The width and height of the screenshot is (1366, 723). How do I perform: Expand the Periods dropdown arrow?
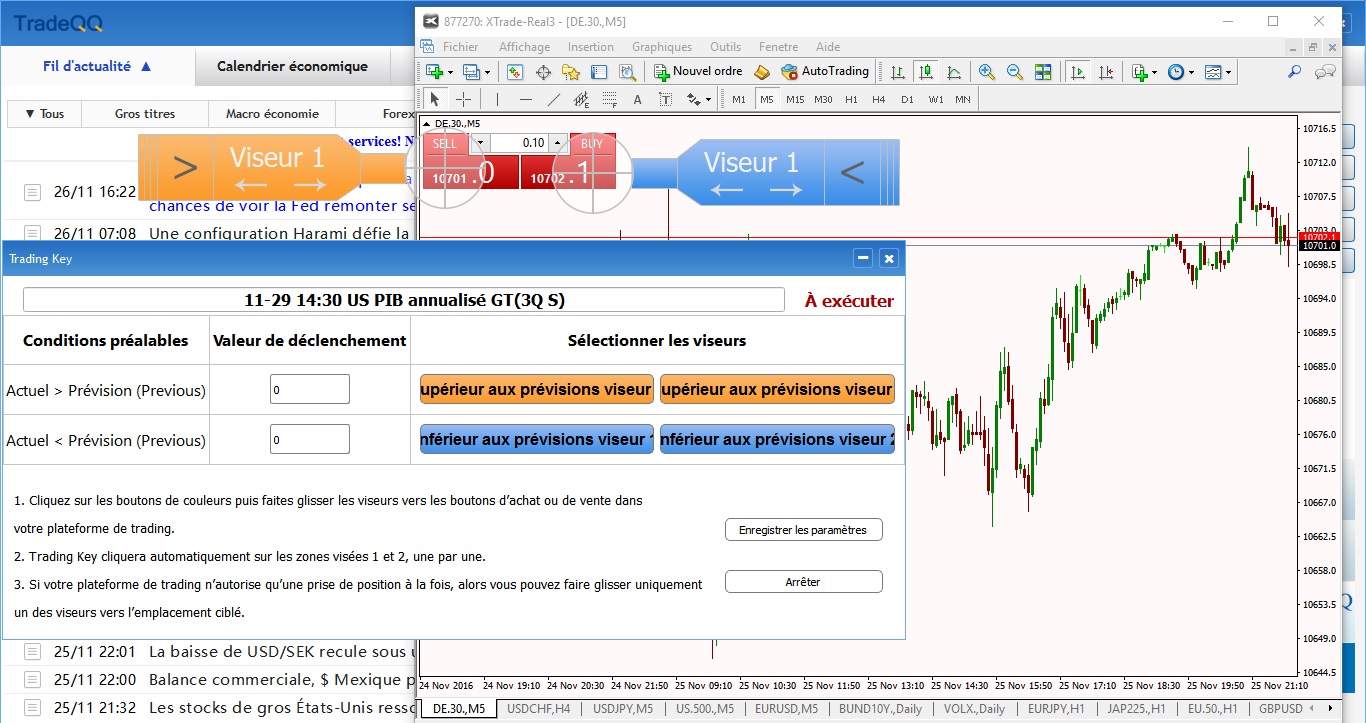pyautogui.click(x=1192, y=72)
